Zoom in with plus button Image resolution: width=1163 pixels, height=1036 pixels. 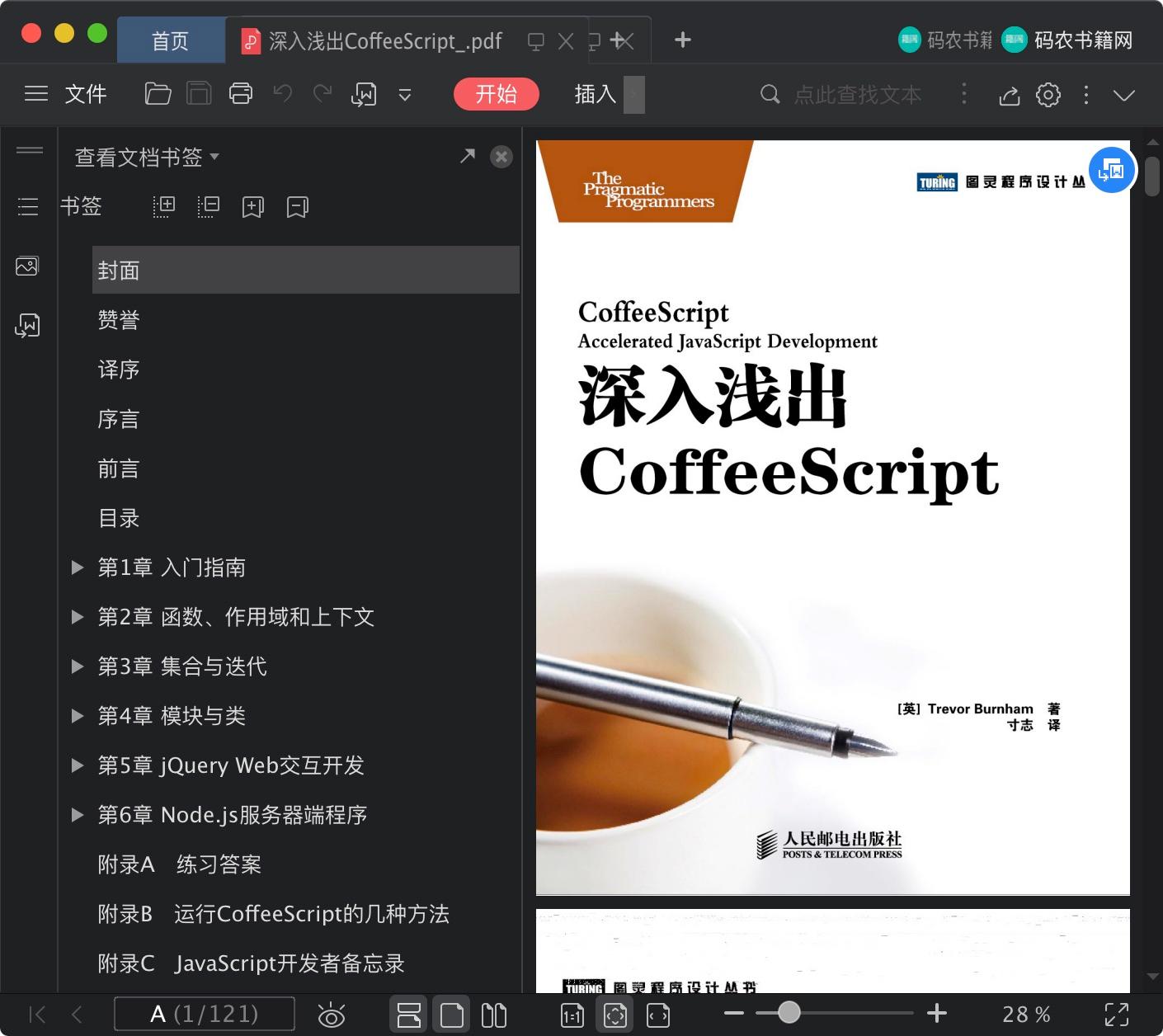(x=937, y=1013)
